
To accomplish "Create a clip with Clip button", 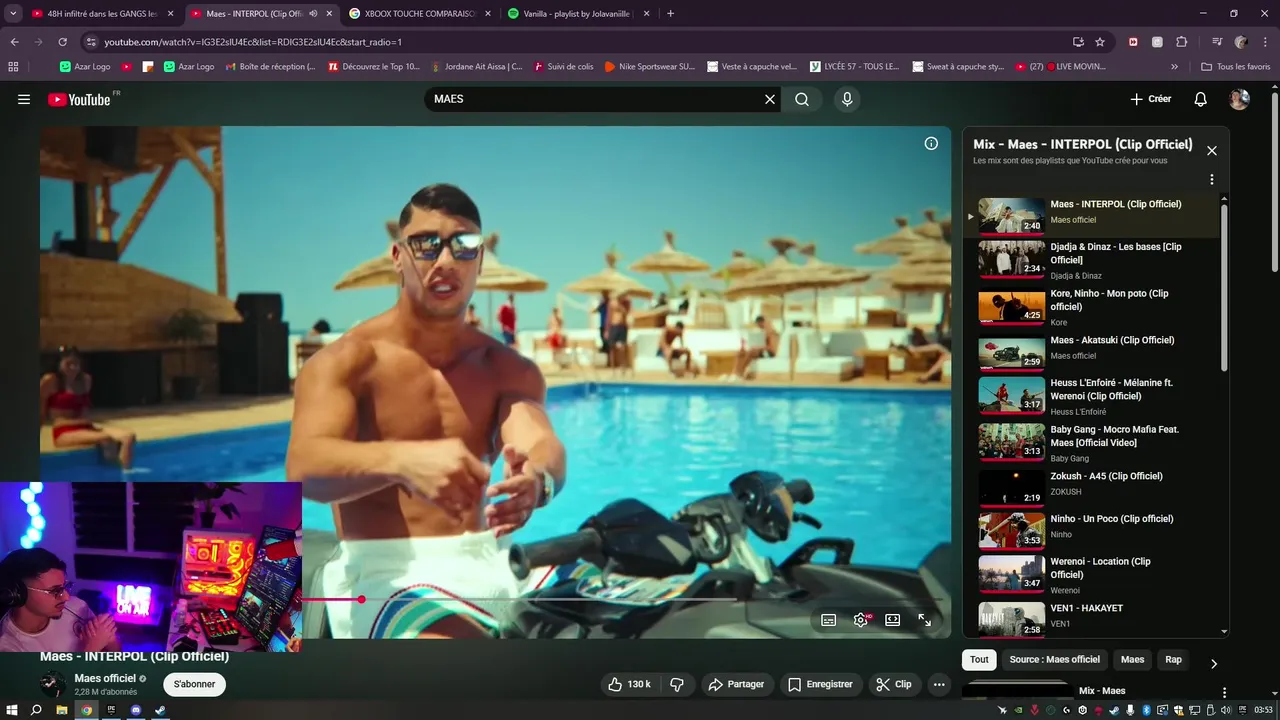I will pos(894,684).
